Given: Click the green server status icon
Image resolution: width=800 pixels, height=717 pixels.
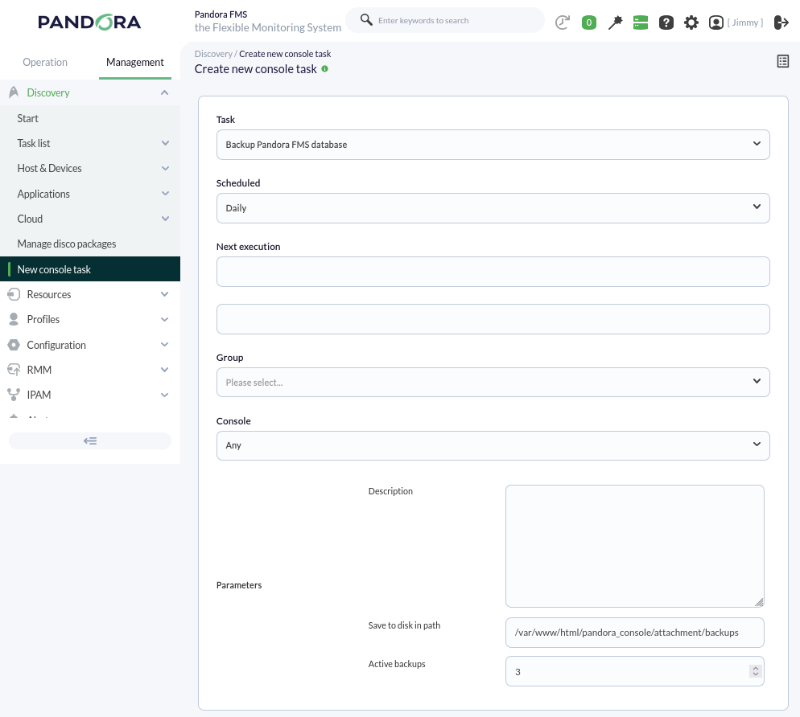Looking at the screenshot, I should [x=640, y=22].
